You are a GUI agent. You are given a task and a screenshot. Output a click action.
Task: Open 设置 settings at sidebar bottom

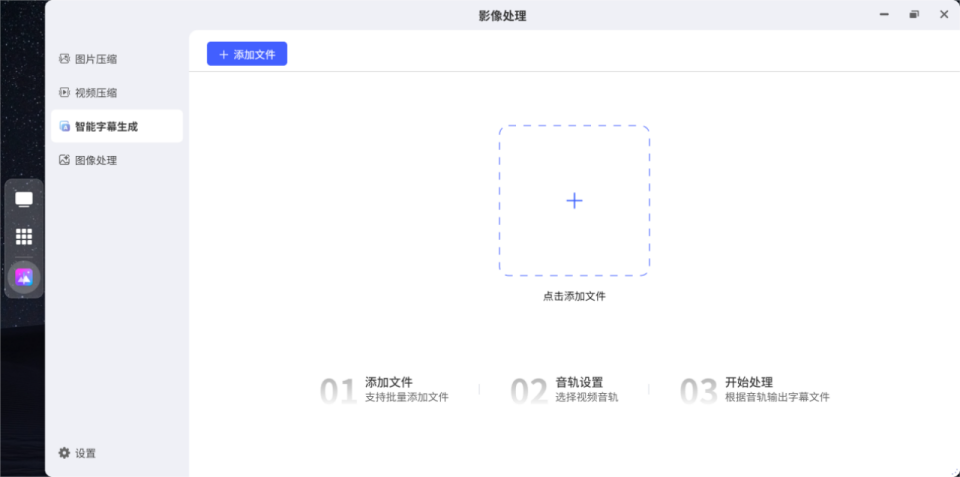77,453
